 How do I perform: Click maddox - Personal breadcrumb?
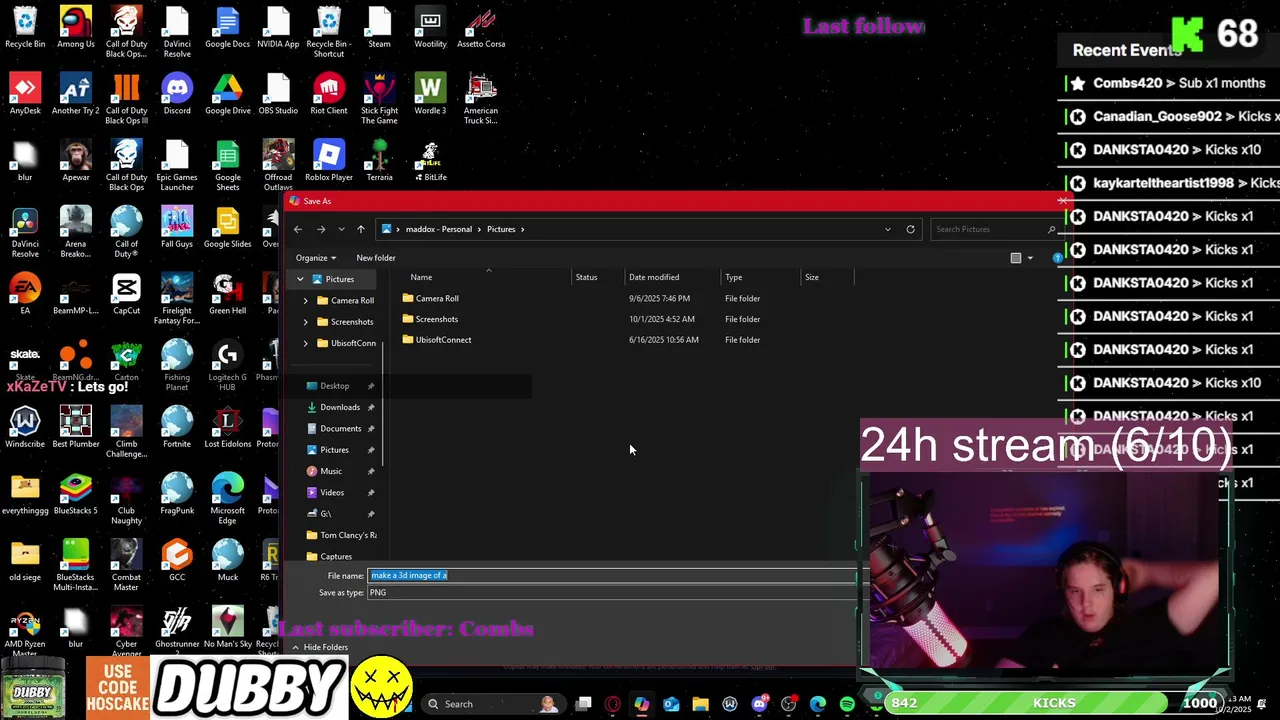tap(439, 229)
